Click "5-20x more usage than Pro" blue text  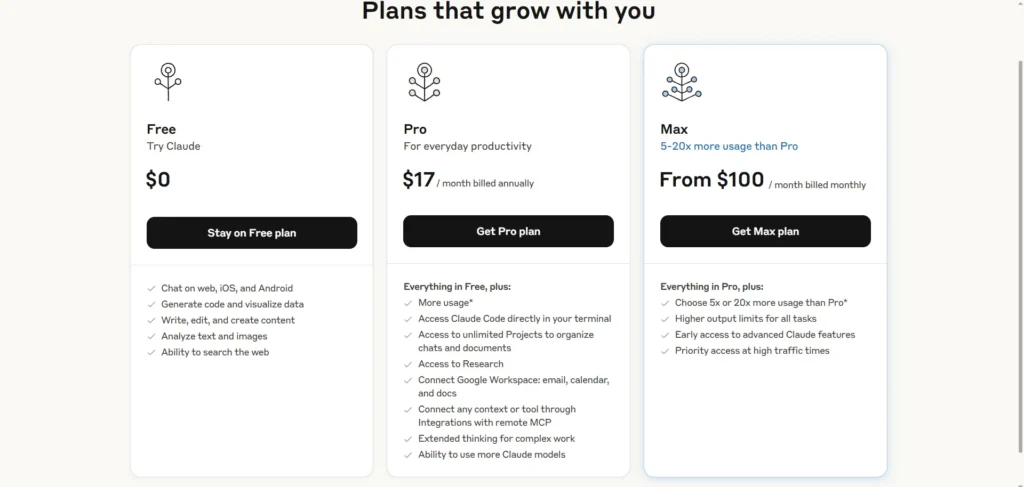coord(729,146)
